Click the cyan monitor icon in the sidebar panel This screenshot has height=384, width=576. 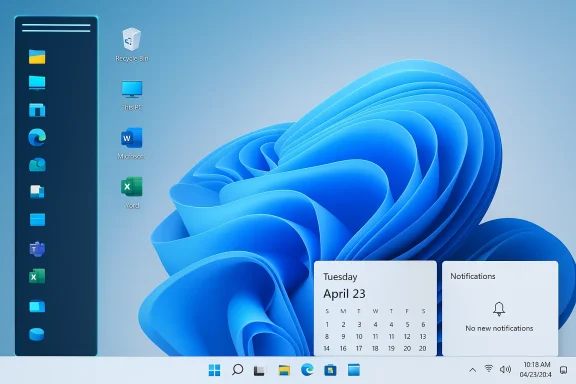(x=37, y=83)
